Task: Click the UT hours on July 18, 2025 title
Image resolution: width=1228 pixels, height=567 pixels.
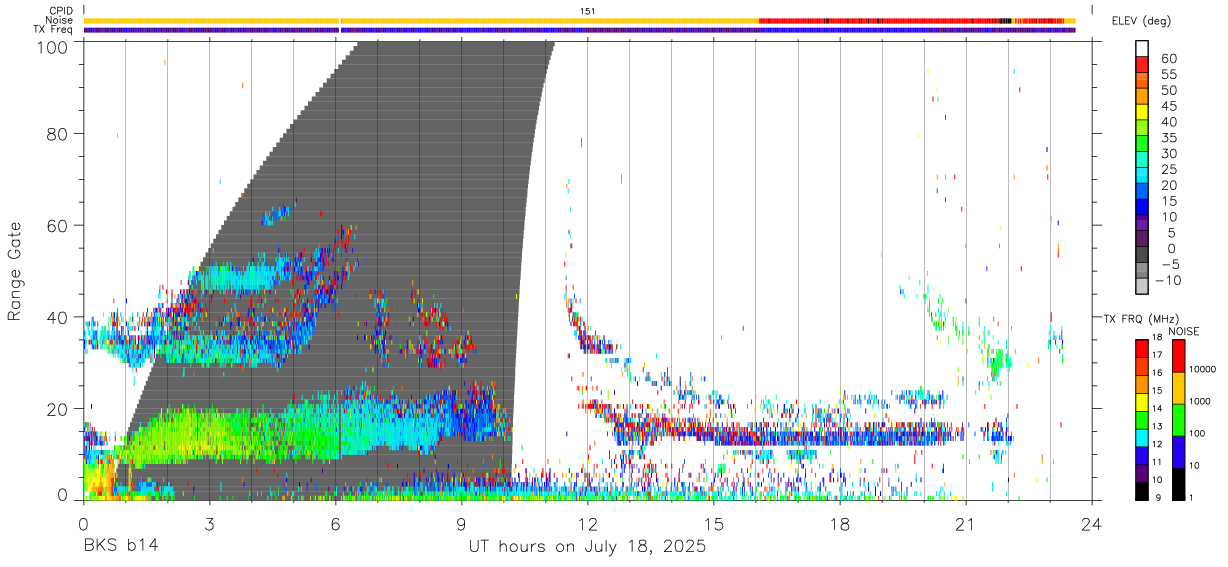Action: [x=588, y=547]
